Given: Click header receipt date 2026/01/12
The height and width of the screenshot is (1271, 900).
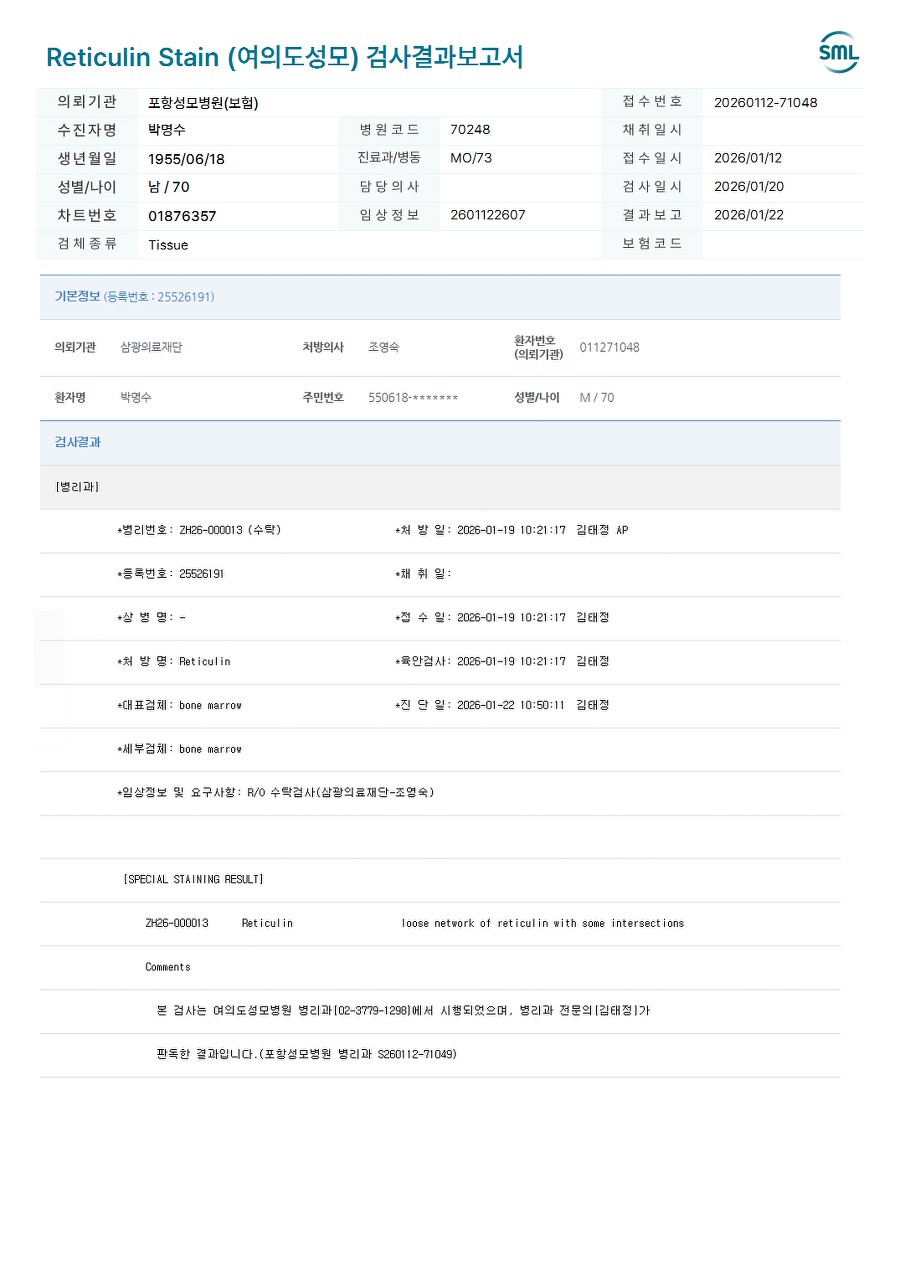Looking at the screenshot, I should pyautogui.click(x=748, y=158).
